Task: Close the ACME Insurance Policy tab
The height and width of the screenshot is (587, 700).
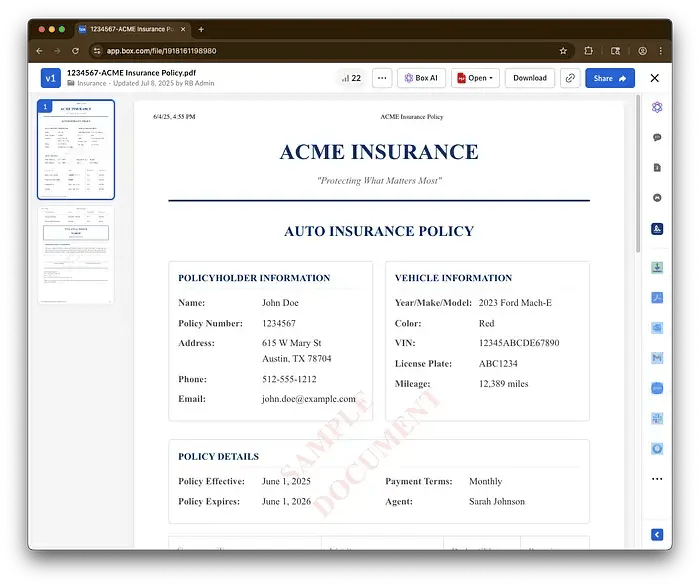Action: point(183,29)
